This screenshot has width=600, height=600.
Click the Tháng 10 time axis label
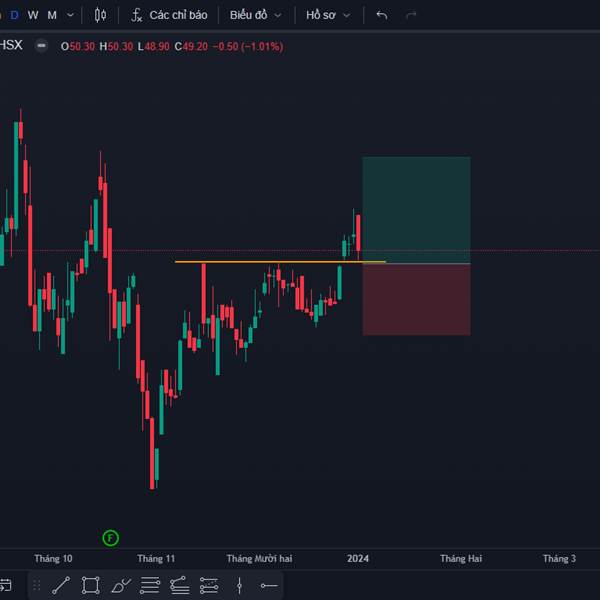[53, 559]
